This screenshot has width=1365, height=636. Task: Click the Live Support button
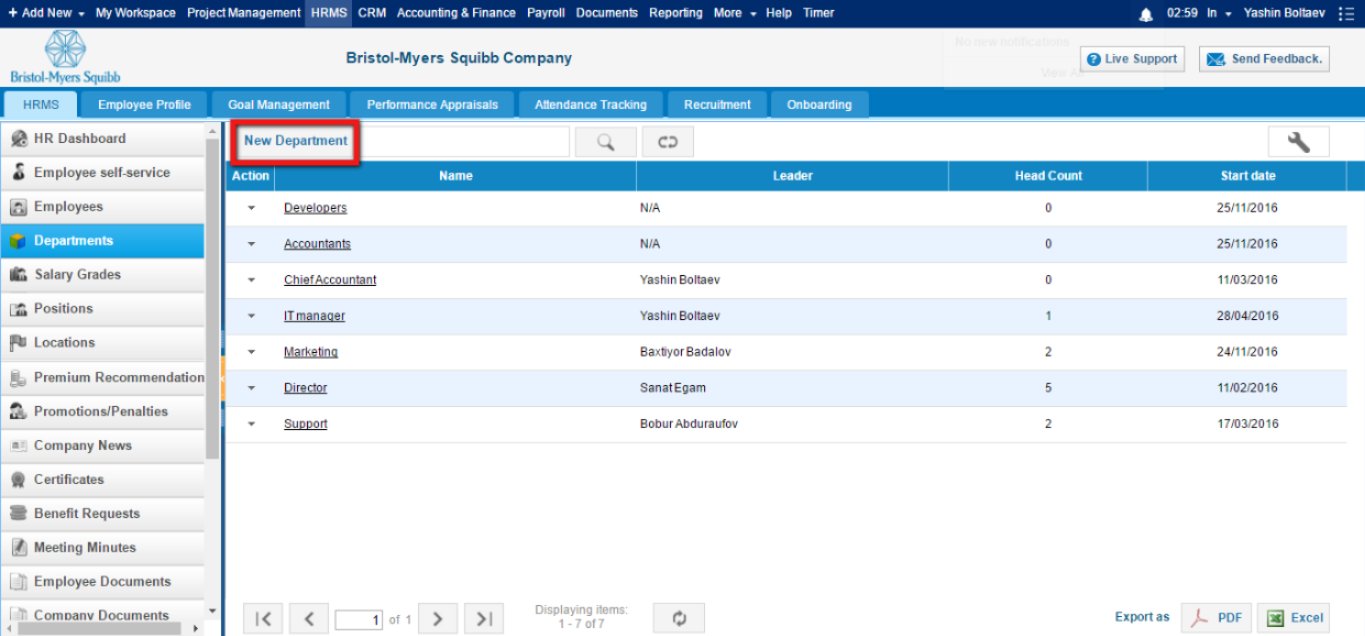click(1132, 60)
